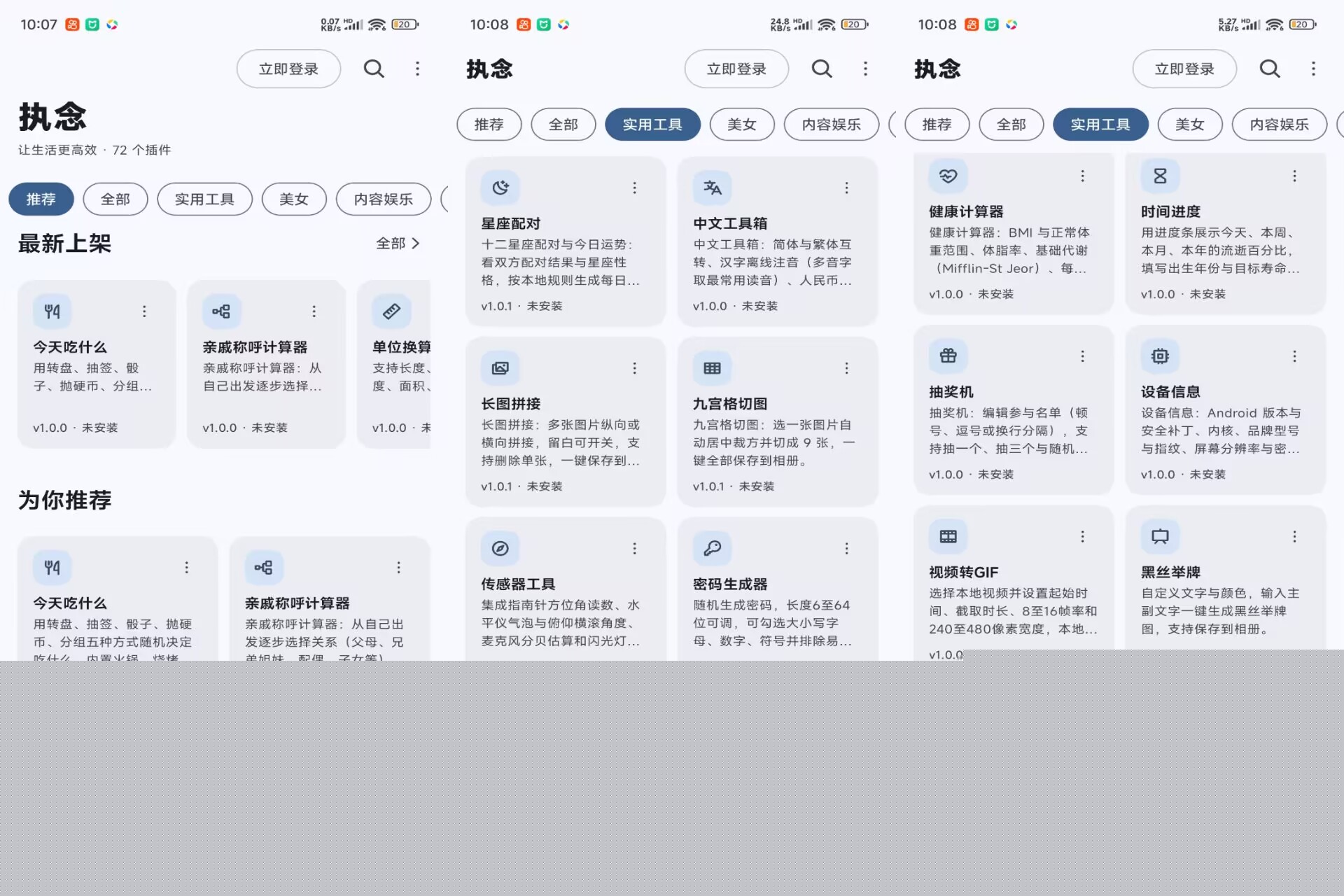
Task: Expand 全部 link beside 最新上架
Action: tap(398, 244)
